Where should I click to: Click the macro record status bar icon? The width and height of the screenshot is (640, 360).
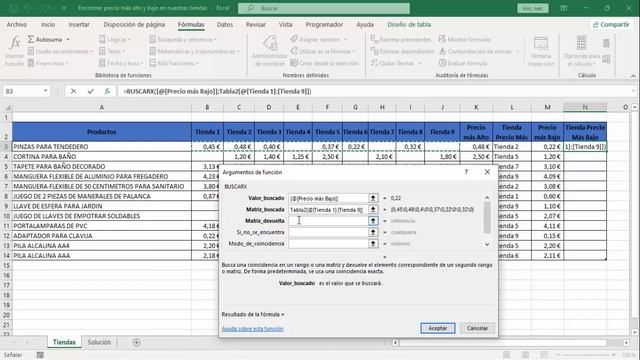[x=40, y=355]
